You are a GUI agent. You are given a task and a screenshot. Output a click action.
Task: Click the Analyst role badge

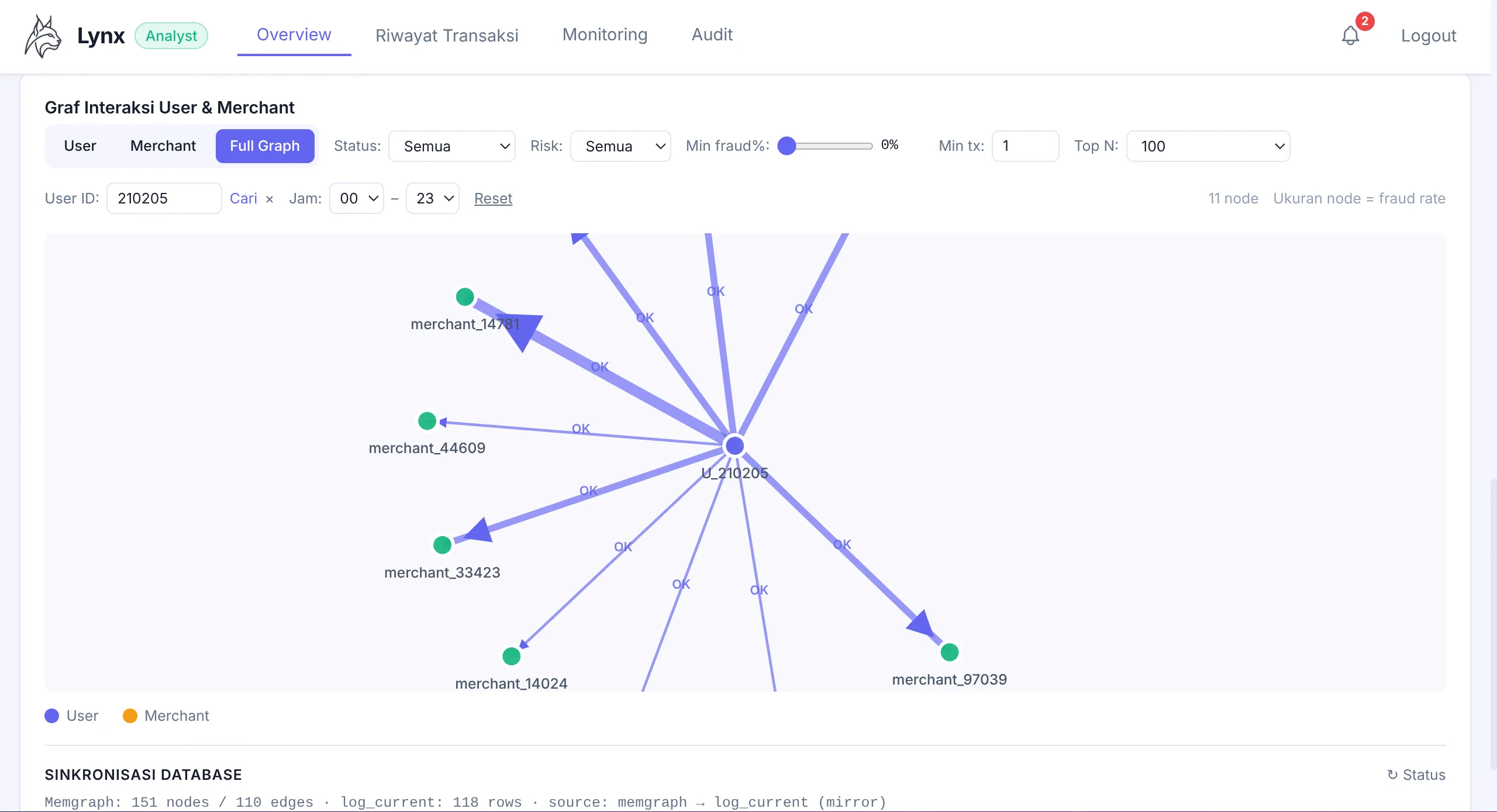tap(171, 36)
